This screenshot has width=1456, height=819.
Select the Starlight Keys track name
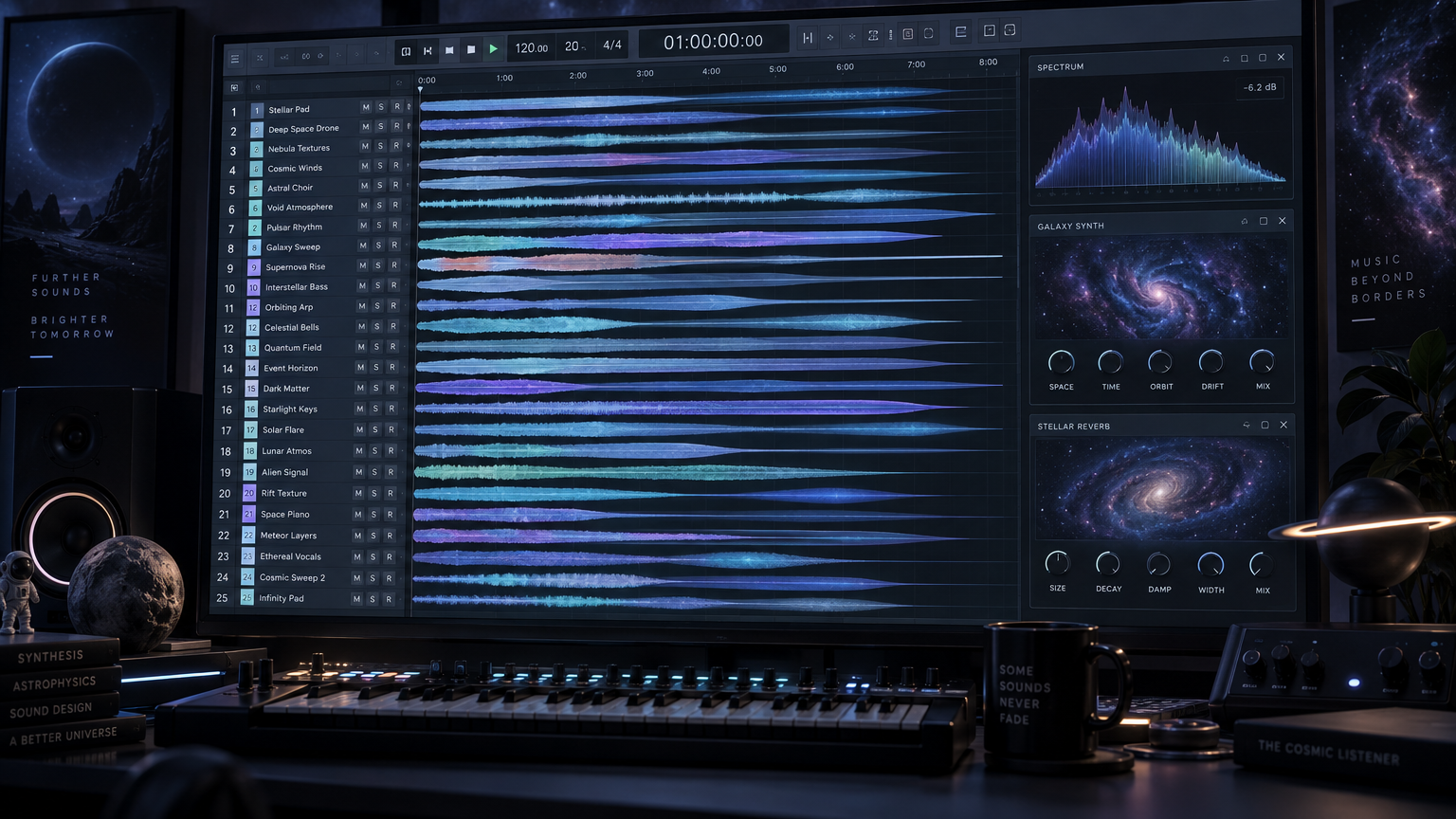click(290, 409)
